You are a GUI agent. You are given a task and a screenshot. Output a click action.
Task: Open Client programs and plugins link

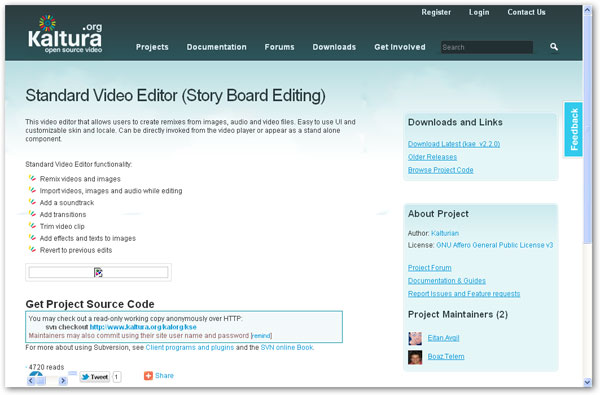(x=190, y=348)
